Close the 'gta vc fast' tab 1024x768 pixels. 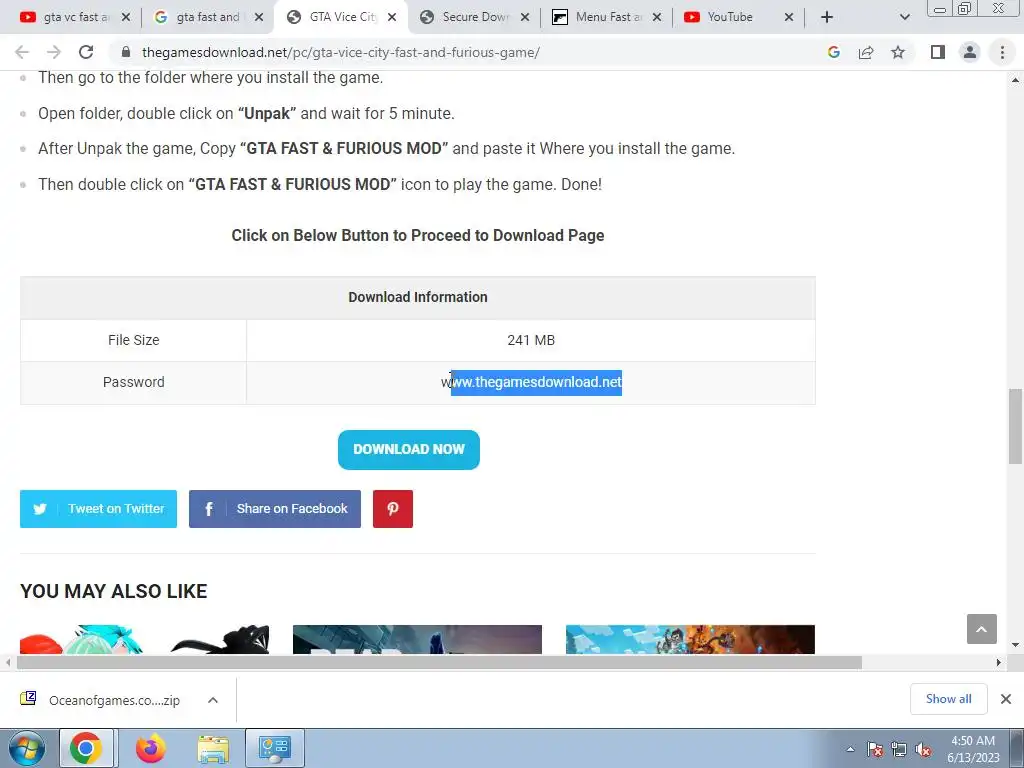(x=126, y=17)
